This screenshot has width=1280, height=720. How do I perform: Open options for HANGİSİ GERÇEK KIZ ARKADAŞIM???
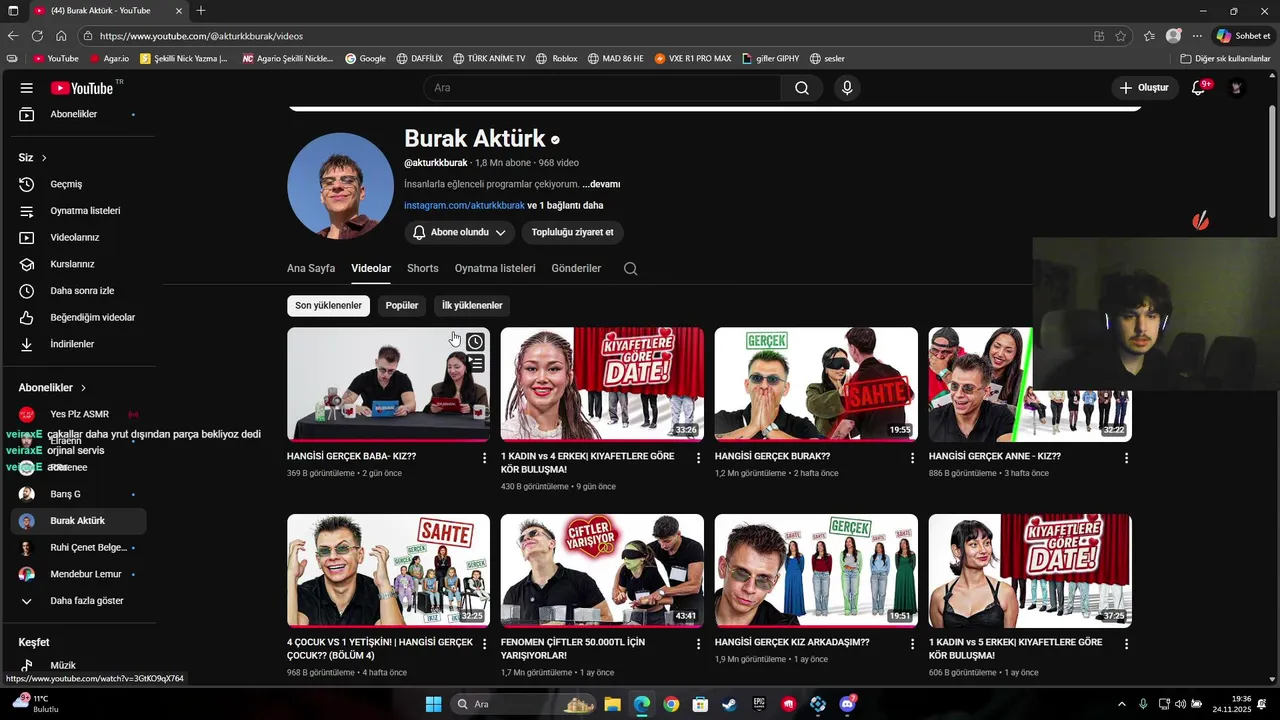tap(912, 645)
